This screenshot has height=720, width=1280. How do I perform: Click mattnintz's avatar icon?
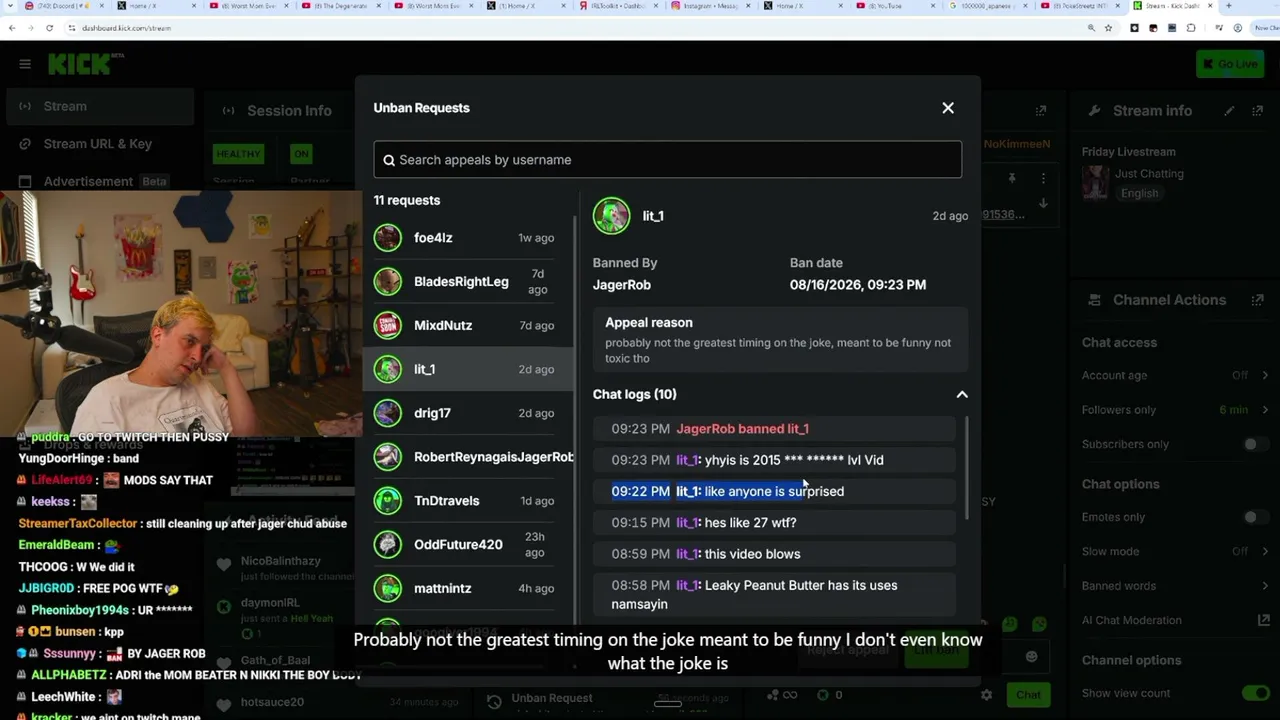click(387, 589)
